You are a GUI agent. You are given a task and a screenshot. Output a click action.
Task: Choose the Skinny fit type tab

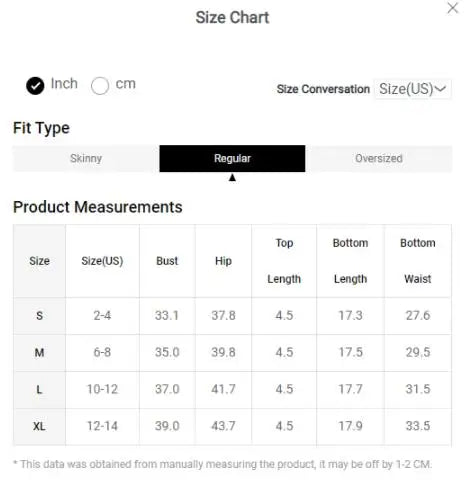pos(86,158)
